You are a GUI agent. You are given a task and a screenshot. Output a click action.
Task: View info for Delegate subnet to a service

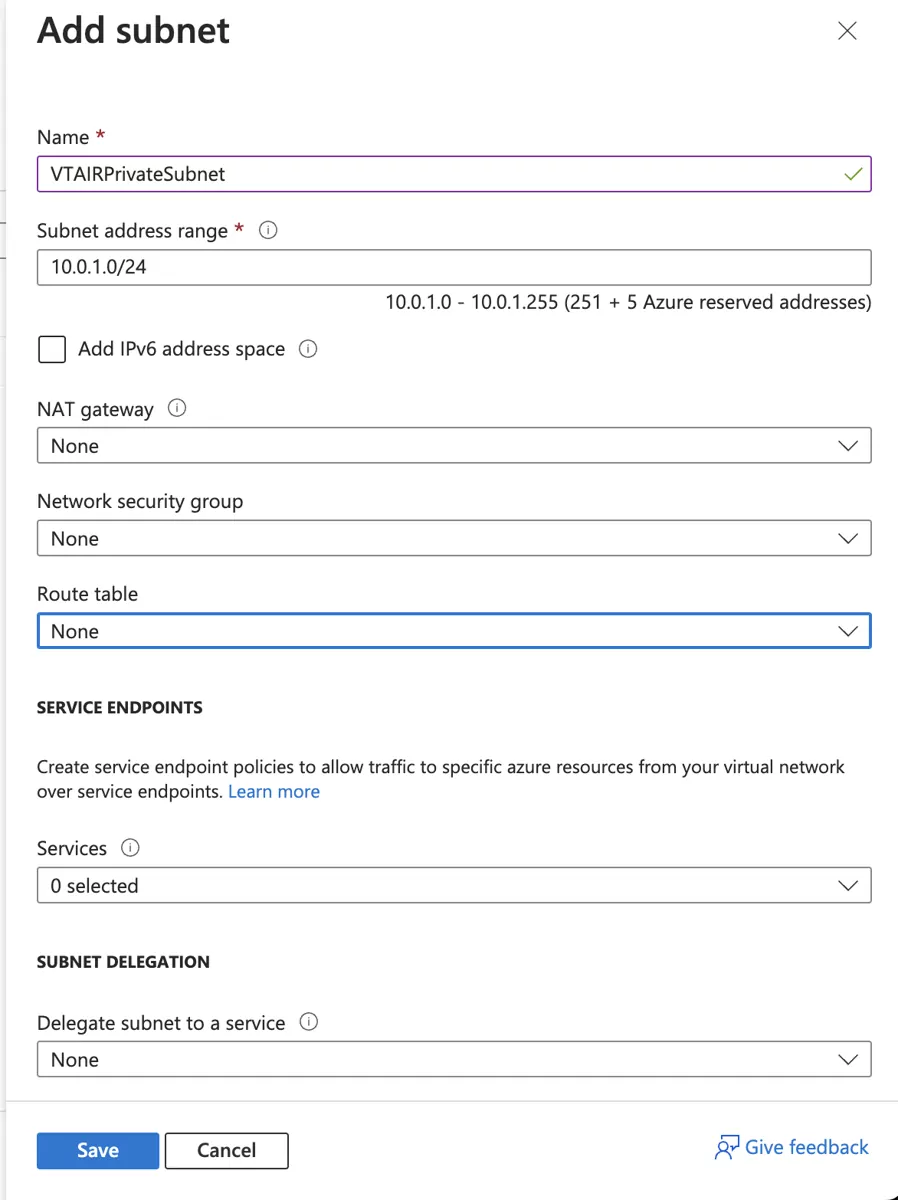tap(308, 1022)
